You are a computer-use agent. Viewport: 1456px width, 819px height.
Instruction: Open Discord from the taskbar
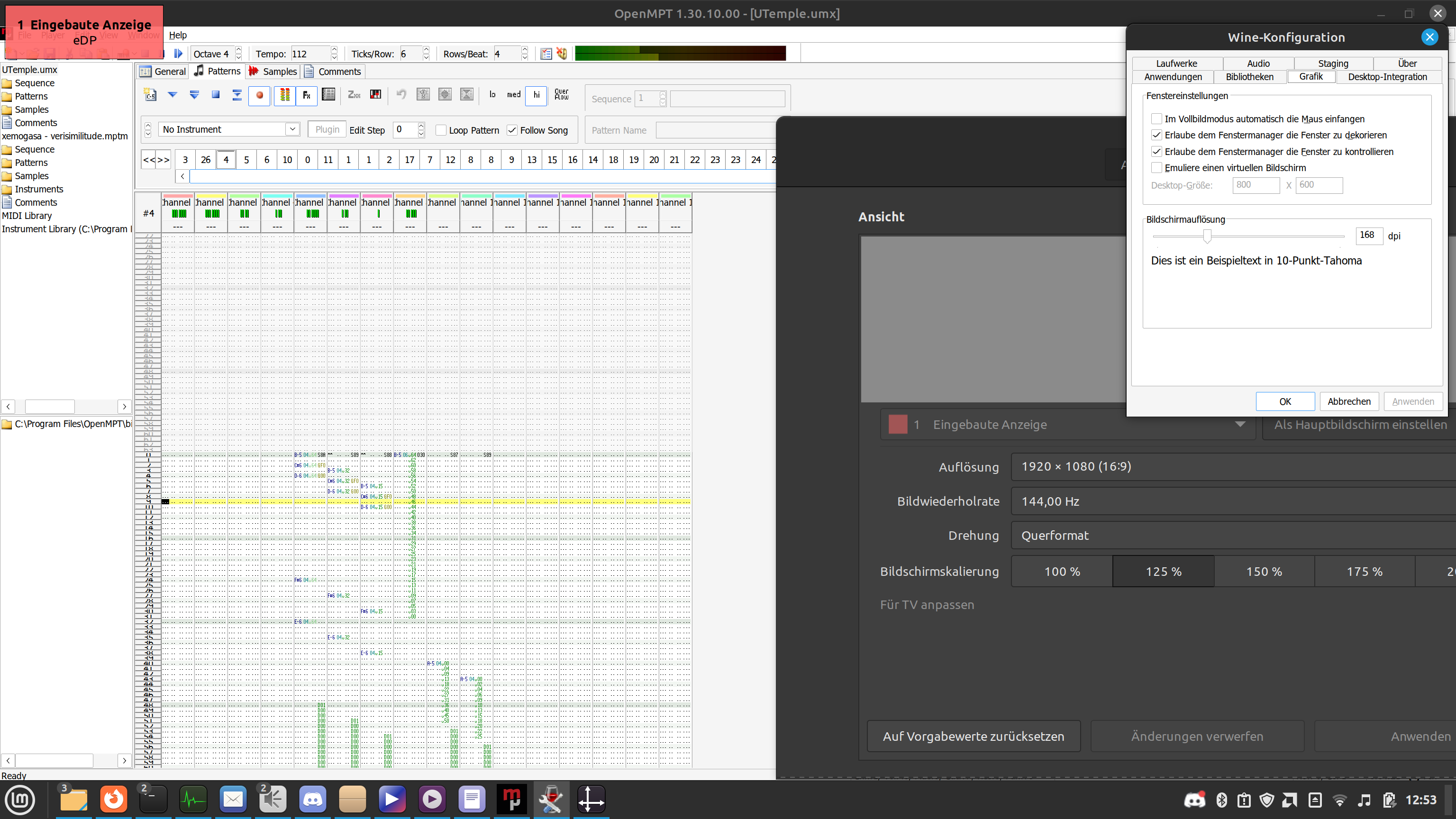[x=312, y=799]
